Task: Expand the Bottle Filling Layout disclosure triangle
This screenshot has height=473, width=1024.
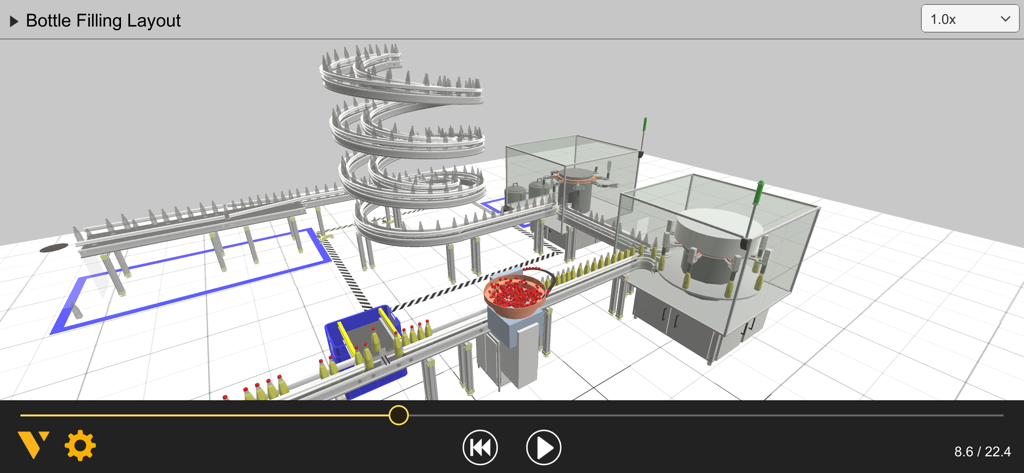Action: point(14,21)
